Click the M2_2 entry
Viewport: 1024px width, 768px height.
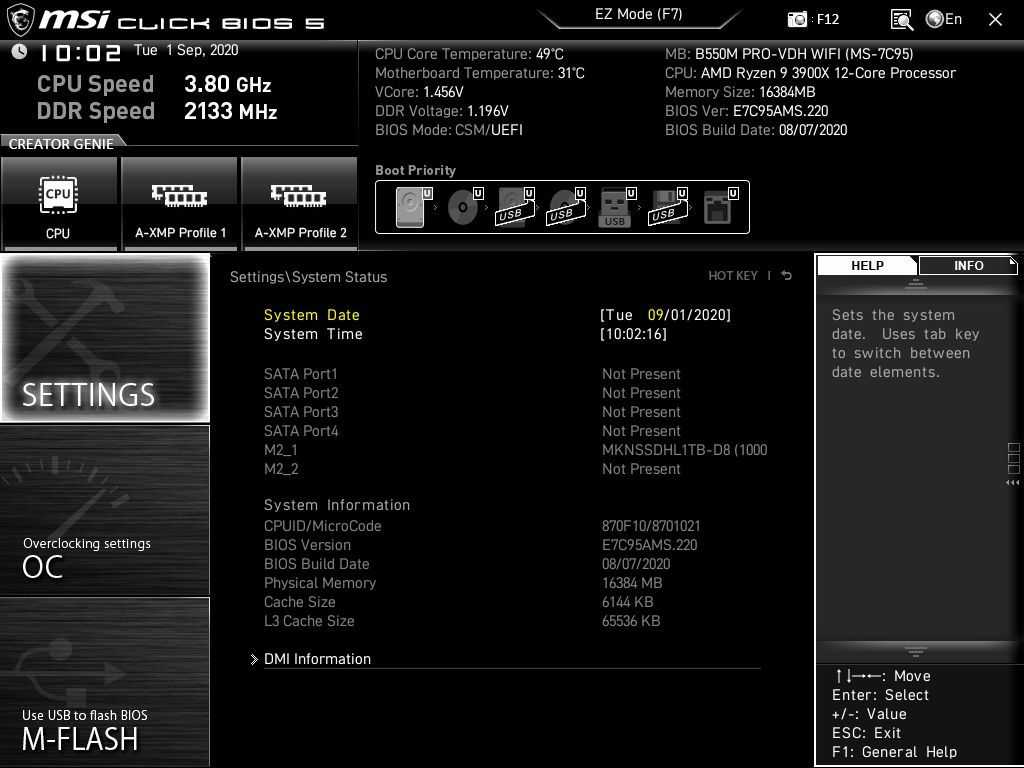[281, 469]
